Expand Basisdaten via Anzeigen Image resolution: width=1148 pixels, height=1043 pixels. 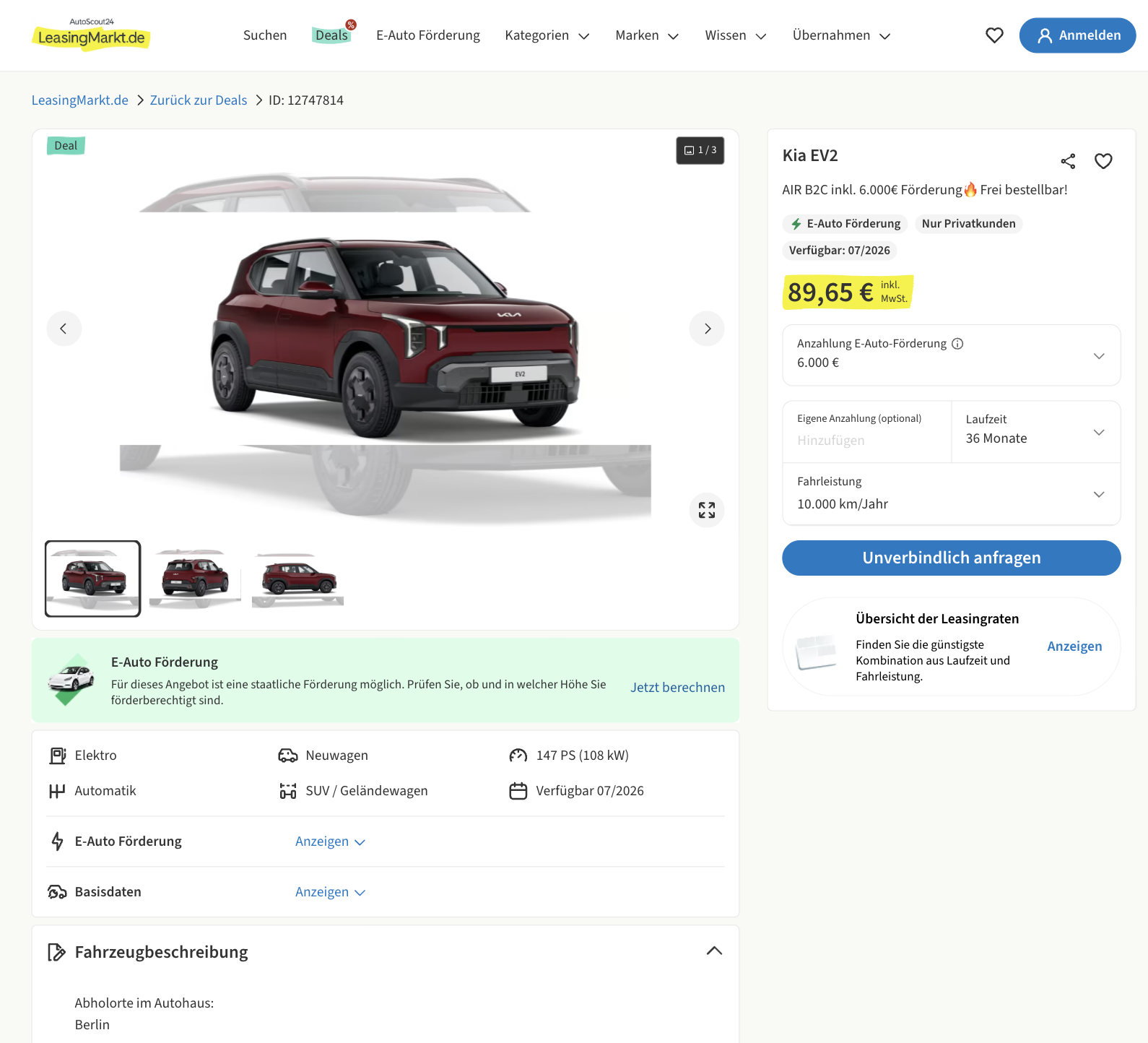(x=330, y=892)
